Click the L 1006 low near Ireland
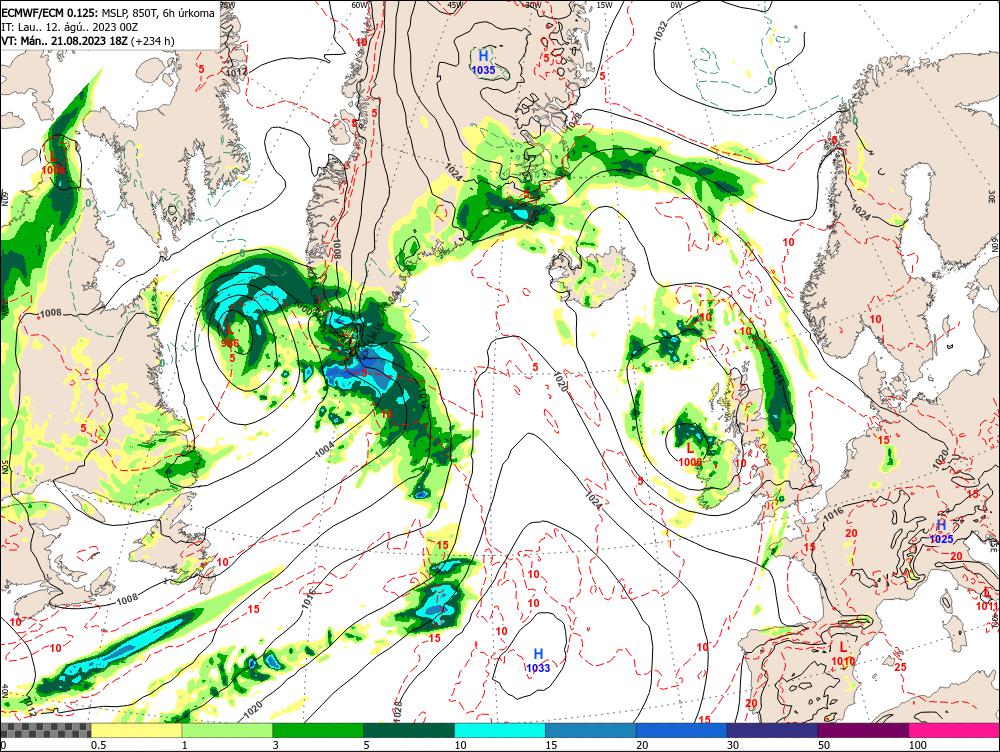Image resolution: width=1000 pixels, height=752 pixels. point(690,455)
